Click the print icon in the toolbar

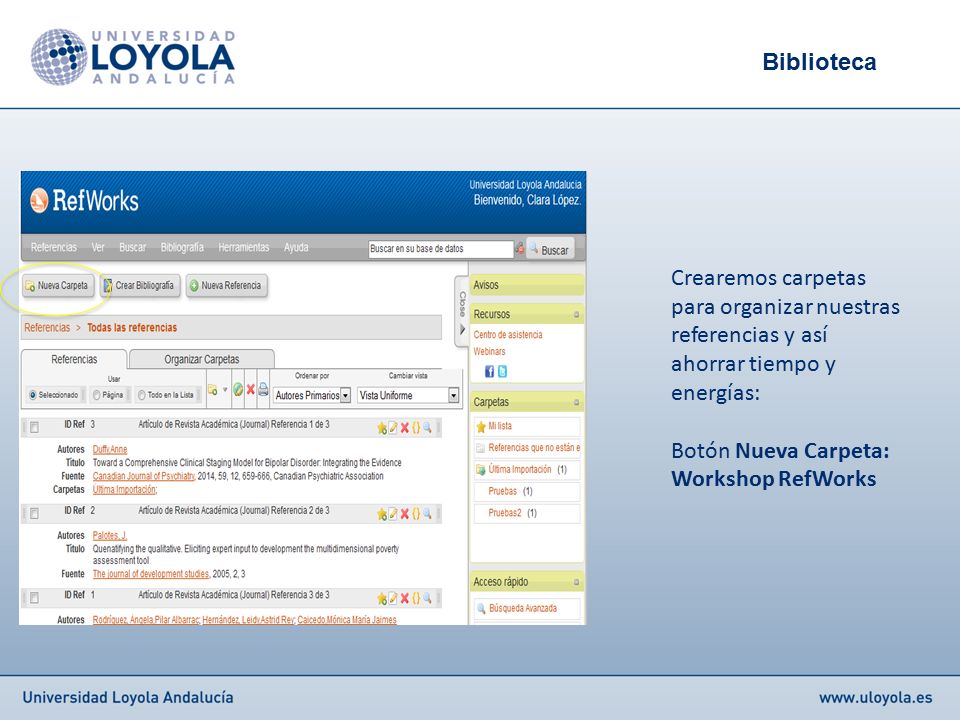pos(263,390)
